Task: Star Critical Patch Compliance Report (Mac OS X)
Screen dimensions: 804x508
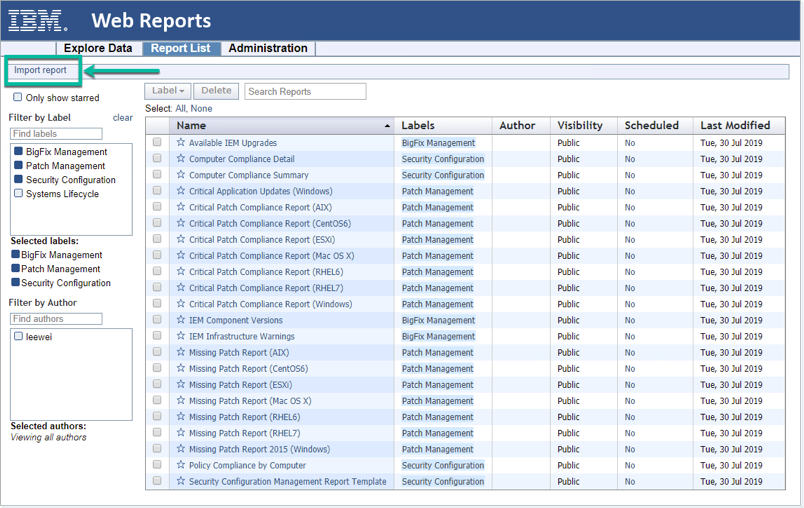Action: coord(180,255)
